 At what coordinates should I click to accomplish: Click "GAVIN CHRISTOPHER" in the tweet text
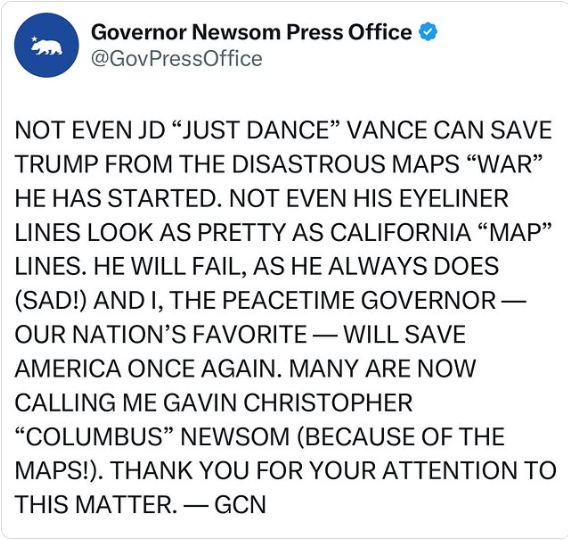[x=288, y=402]
